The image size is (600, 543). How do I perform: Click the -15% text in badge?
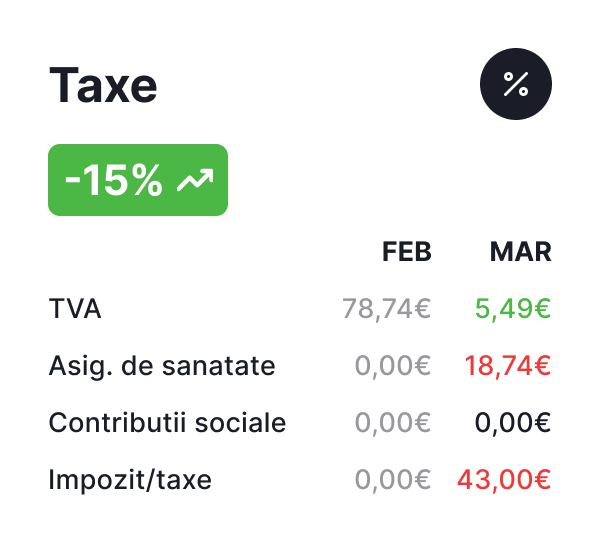pyautogui.click(x=113, y=180)
